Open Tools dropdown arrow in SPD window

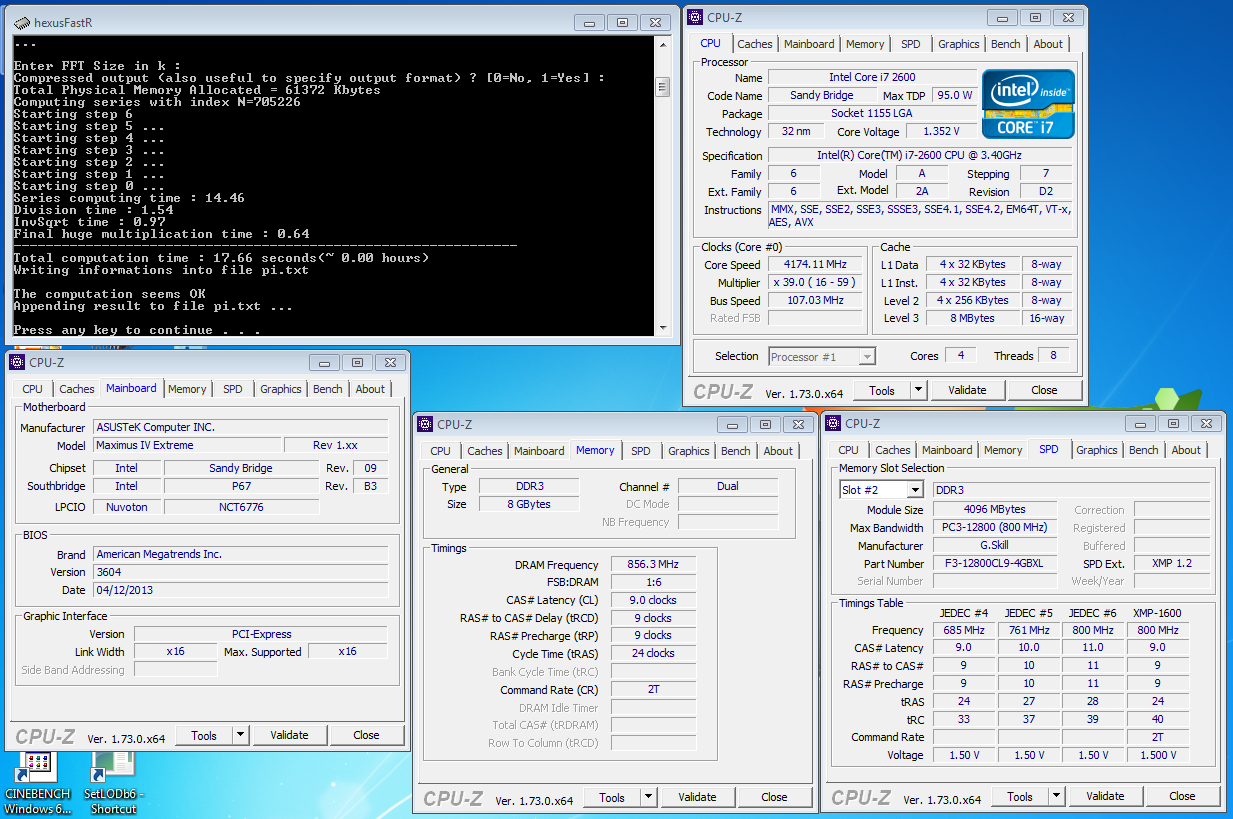[1057, 796]
